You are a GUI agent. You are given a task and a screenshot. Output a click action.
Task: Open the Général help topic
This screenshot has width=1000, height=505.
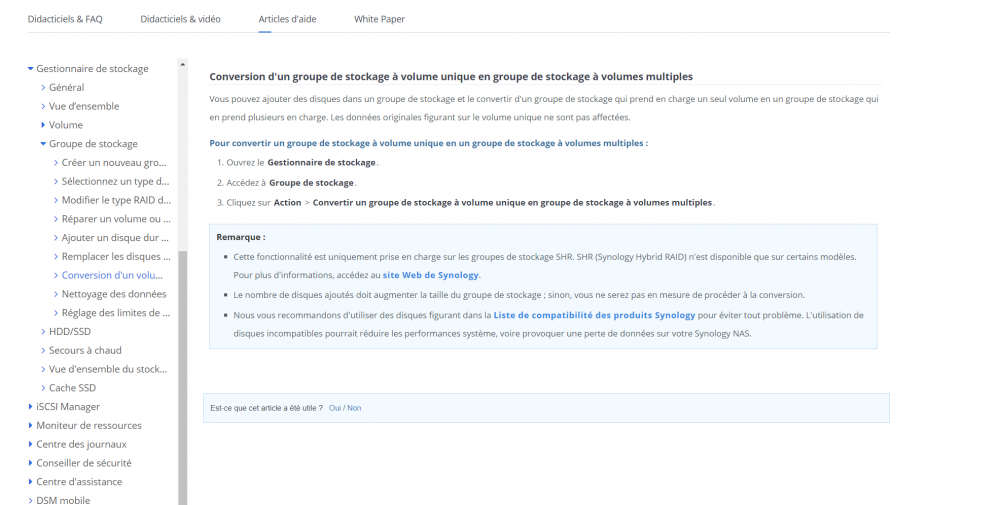coord(66,88)
